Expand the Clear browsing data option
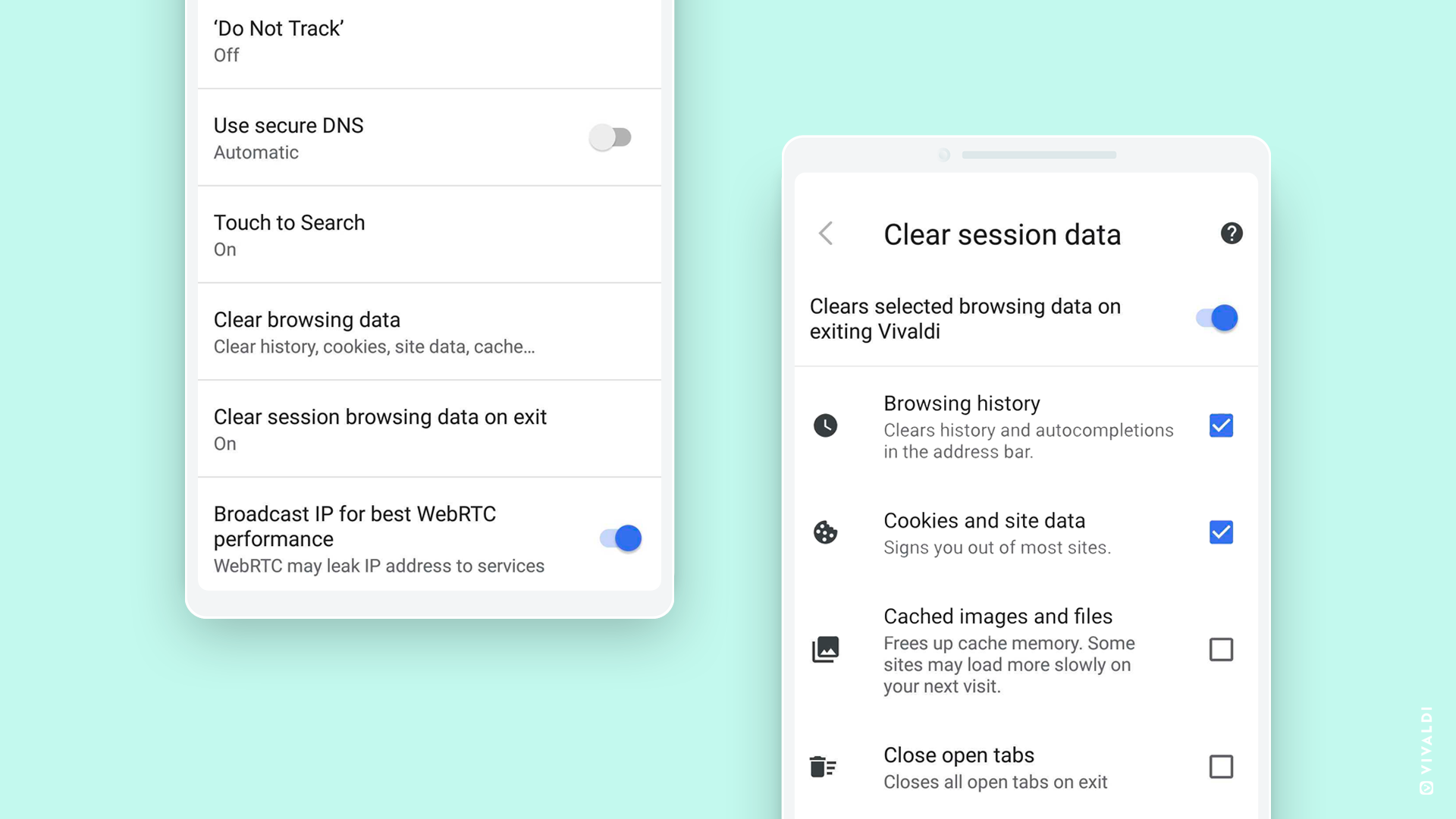Image resolution: width=1456 pixels, height=819 pixels. pyautogui.click(x=423, y=331)
